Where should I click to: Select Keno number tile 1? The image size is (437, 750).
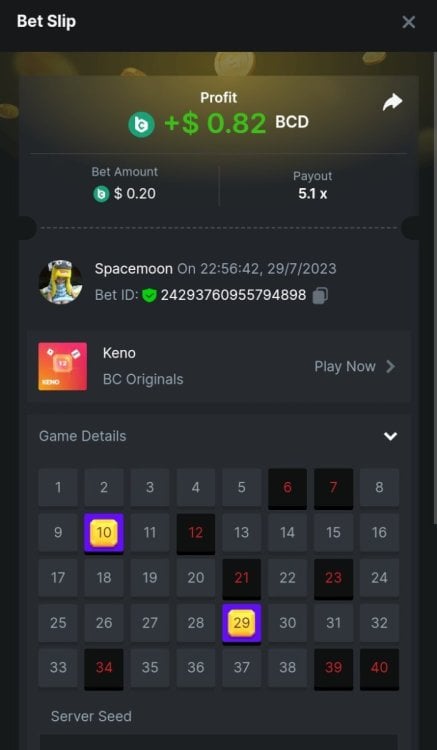click(x=58, y=487)
